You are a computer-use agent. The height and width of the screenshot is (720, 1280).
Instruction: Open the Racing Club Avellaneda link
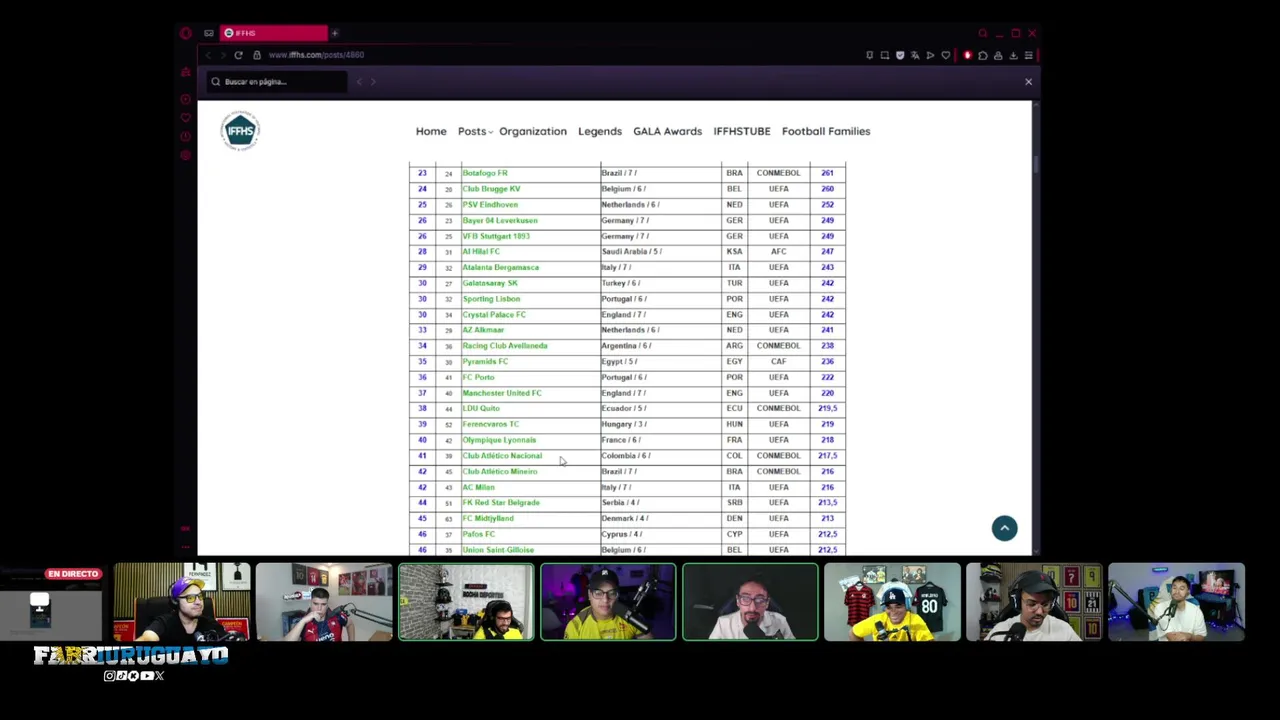point(505,346)
